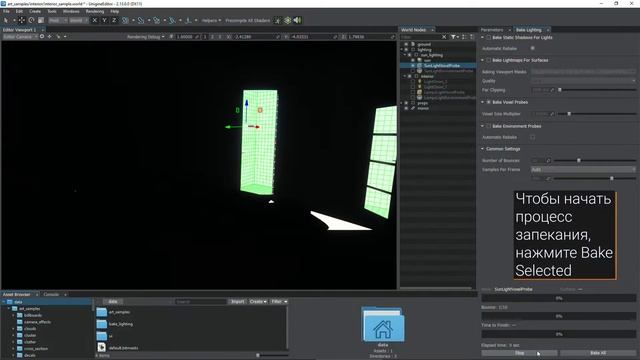The height and width of the screenshot is (360, 640).
Task: Click the animation runner toolbar icon
Action: (278, 20)
